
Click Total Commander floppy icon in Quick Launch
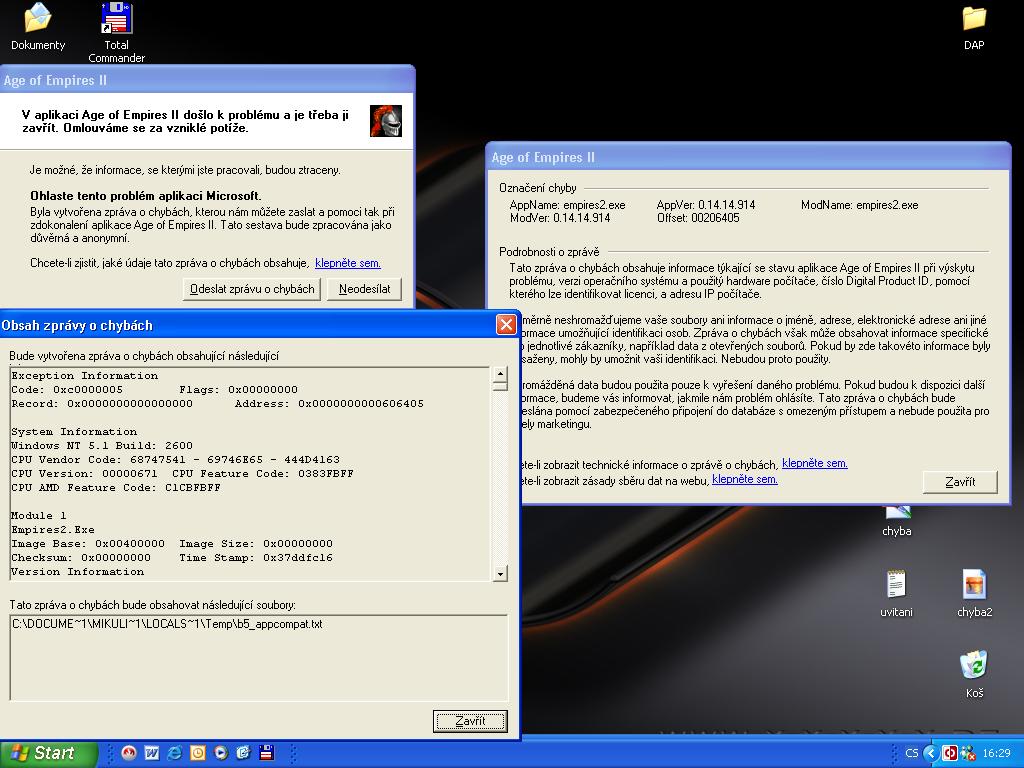point(266,753)
